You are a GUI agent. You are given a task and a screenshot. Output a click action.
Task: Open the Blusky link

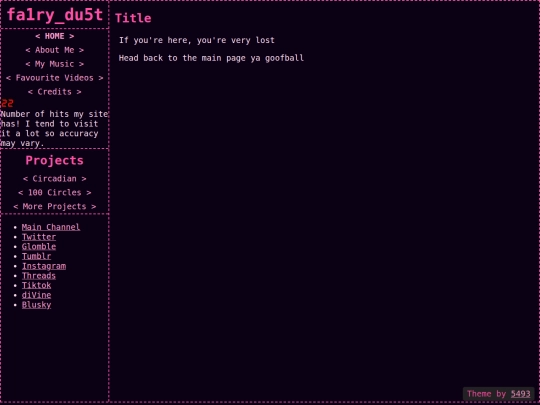36,305
